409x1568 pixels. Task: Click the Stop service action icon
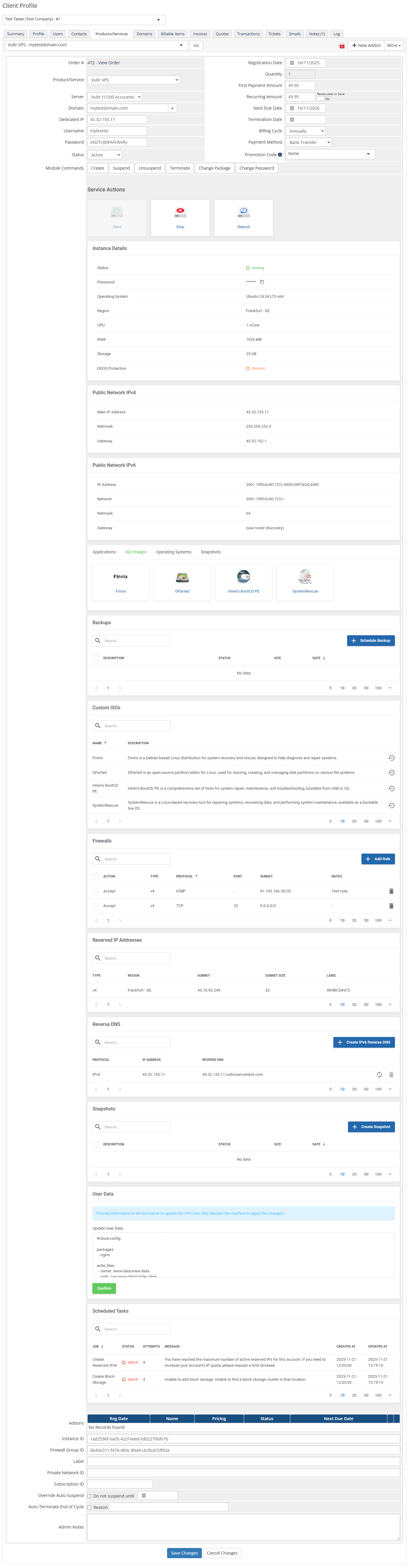click(x=180, y=212)
